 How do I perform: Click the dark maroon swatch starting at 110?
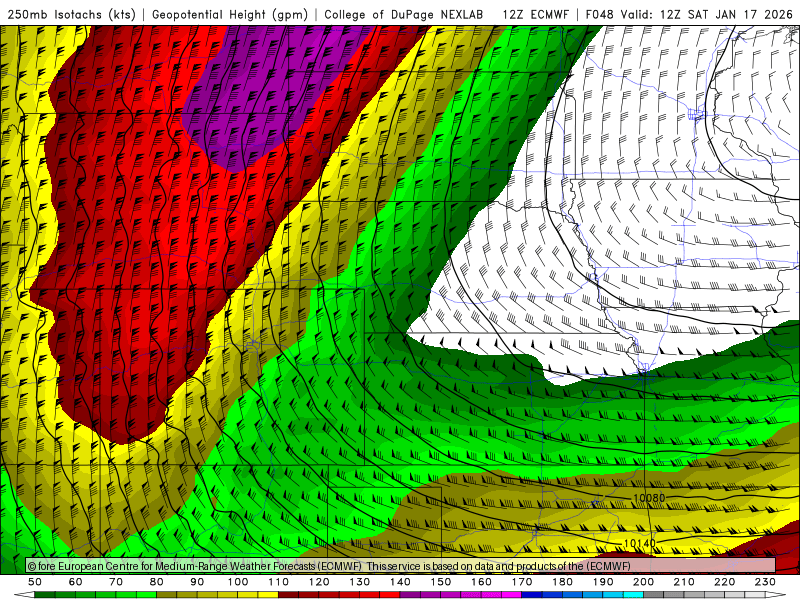pos(288,595)
